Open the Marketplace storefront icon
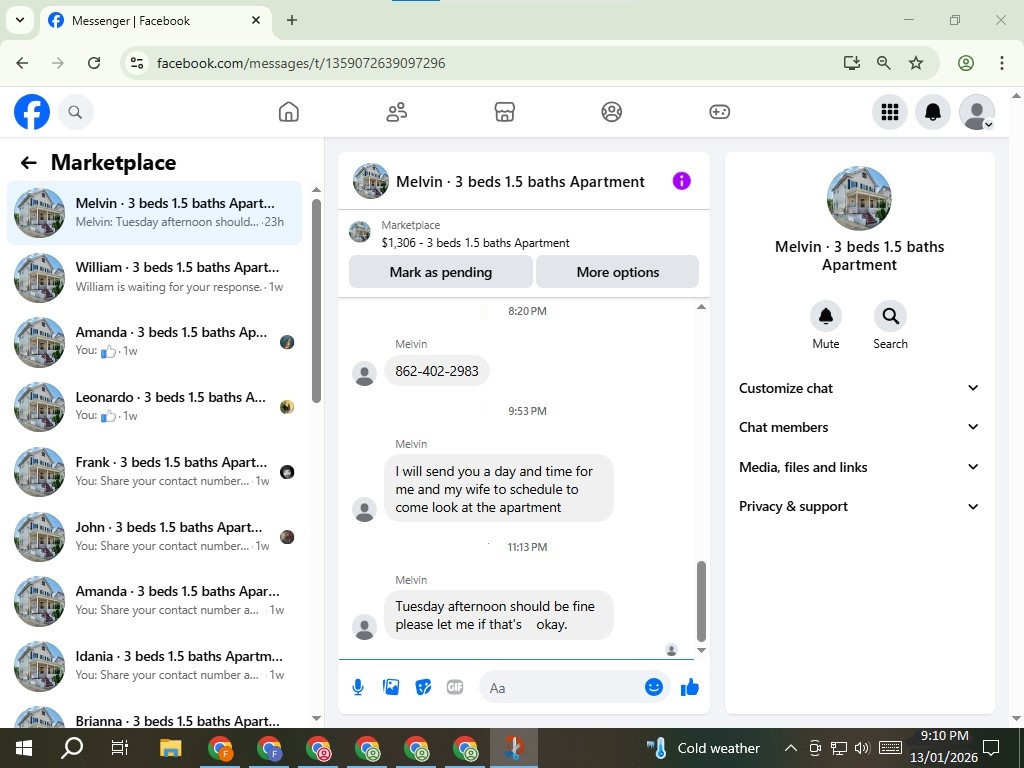Screen dimensions: 1024x768 click(x=504, y=112)
